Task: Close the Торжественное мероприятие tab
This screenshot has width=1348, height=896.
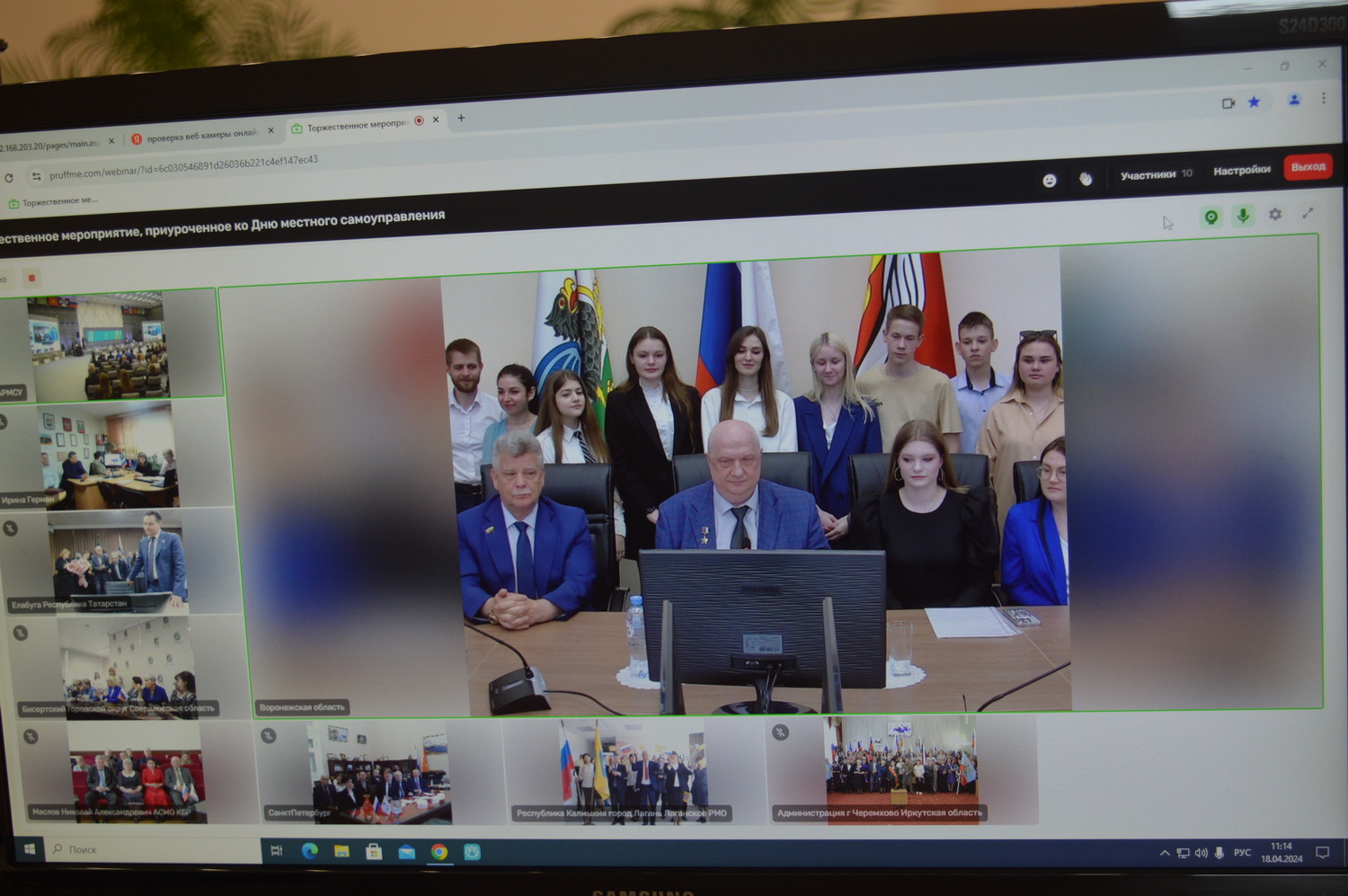Action: (436, 120)
